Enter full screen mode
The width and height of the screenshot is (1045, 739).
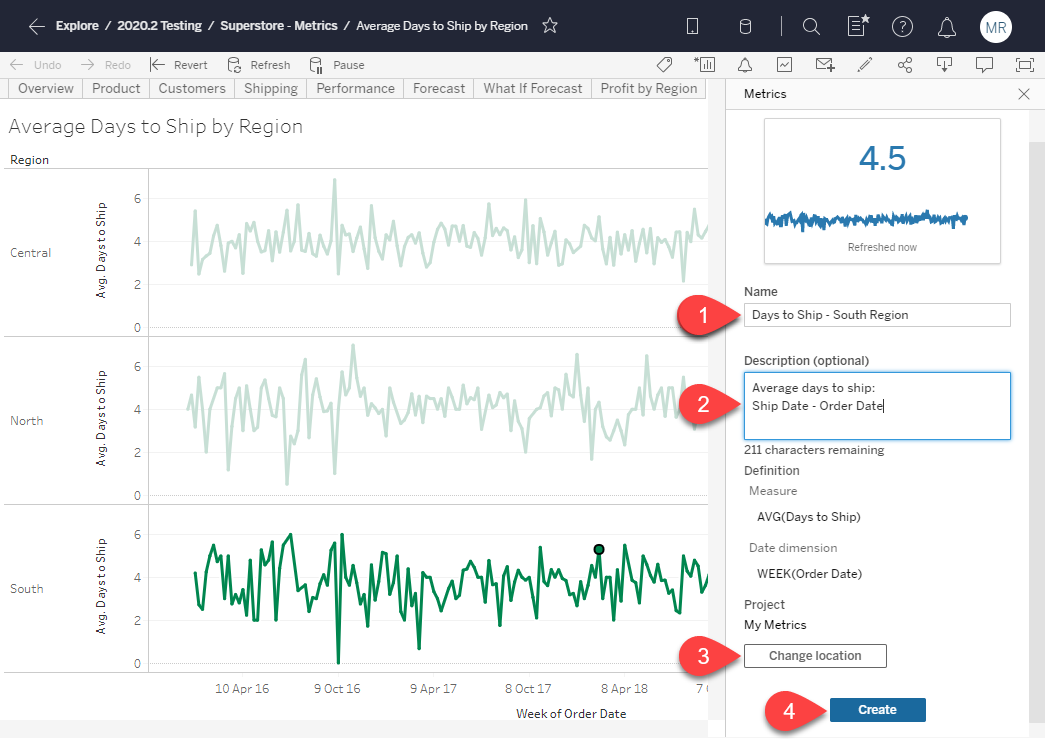pos(1024,65)
